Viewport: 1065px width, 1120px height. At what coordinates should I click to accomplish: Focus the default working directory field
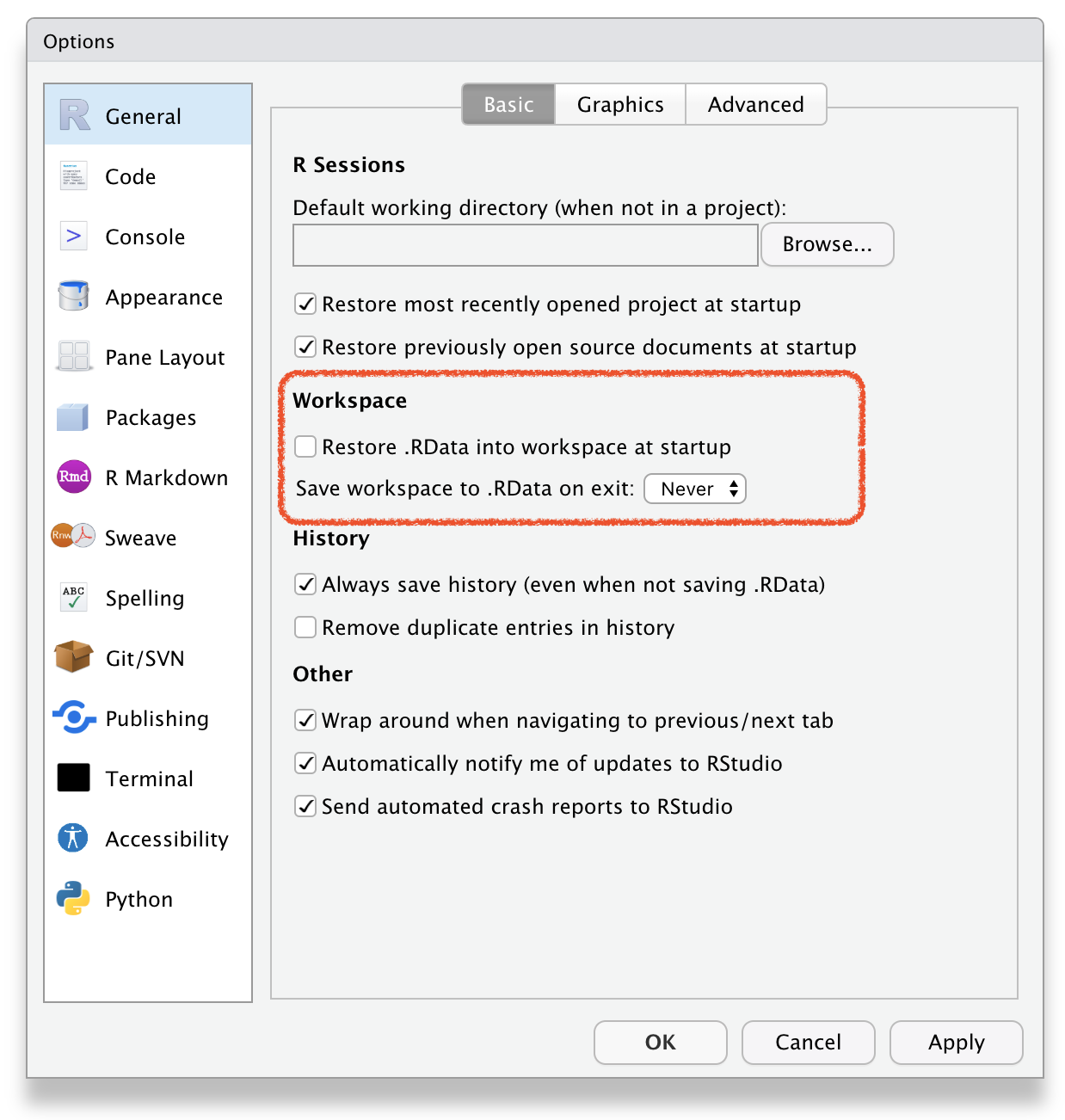[x=526, y=245]
